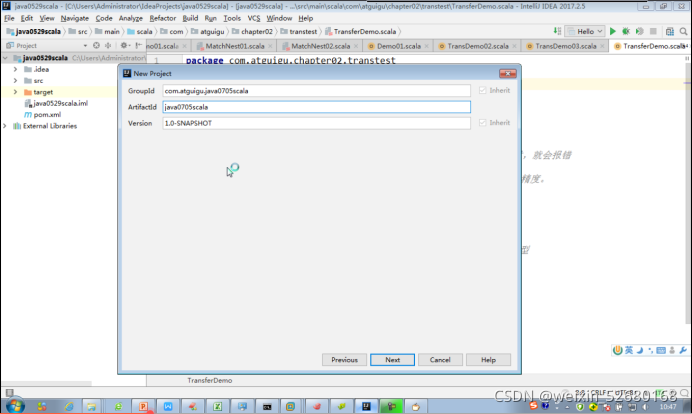Click the Sogou input method tray icon
The image size is (692, 414).
tap(533, 406)
